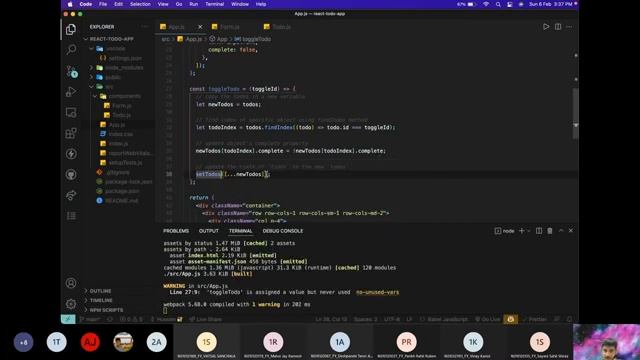Switch to the DEBUG CONSOLE panel tab
Image resolution: width=640 pixels, height=360 pixels.
click(283, 231)
